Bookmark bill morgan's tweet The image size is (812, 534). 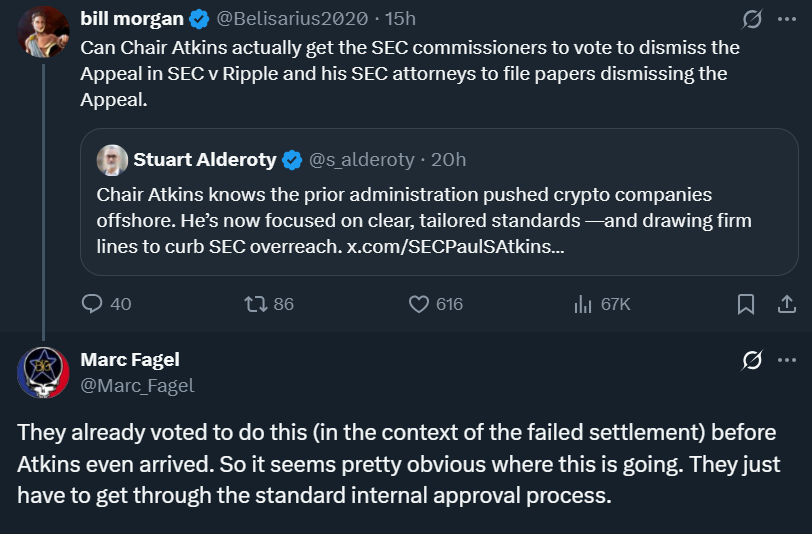click(x=746, y=304)
